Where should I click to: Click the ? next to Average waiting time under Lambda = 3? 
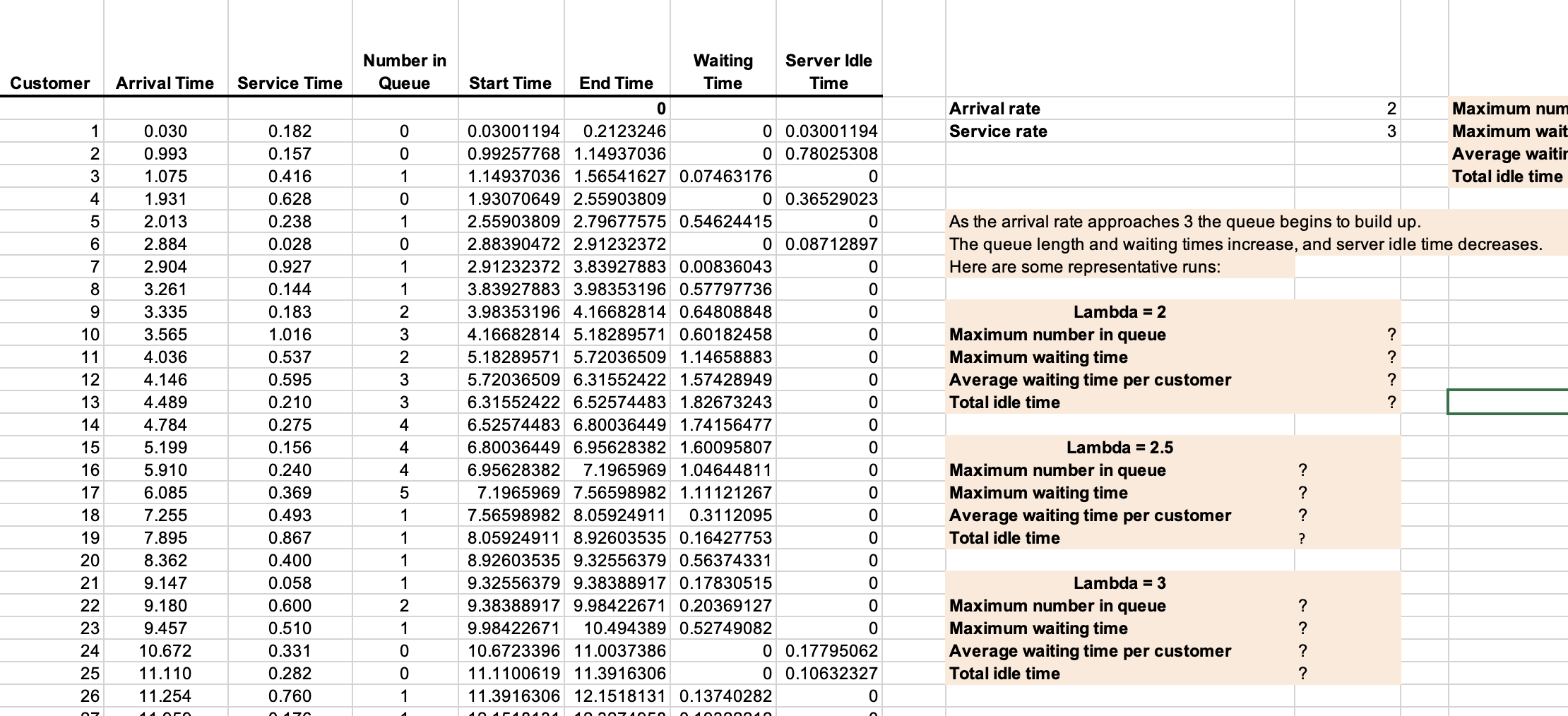click(1302, 651)
